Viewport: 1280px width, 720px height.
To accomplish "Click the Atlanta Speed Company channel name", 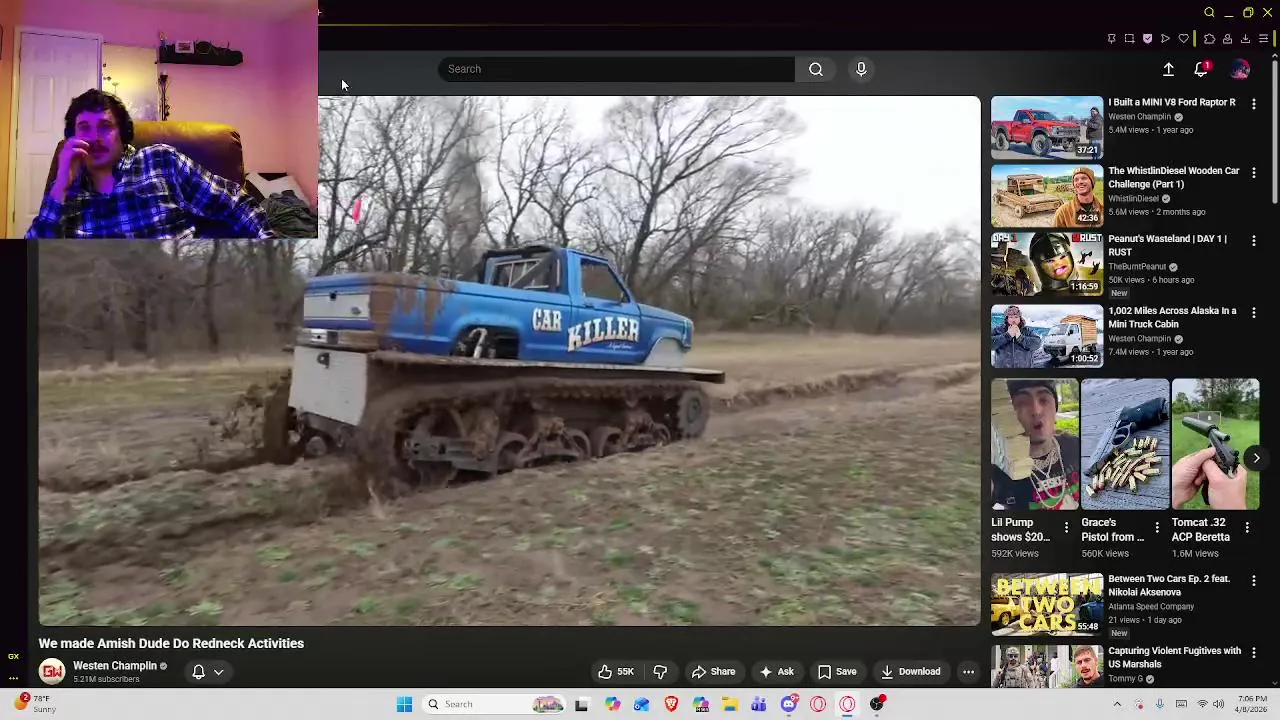I will click(x=1151, y=606).
